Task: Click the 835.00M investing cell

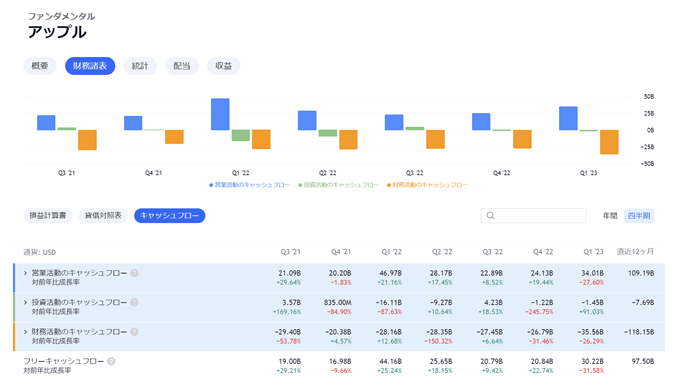Action: (x=338, y=303)
